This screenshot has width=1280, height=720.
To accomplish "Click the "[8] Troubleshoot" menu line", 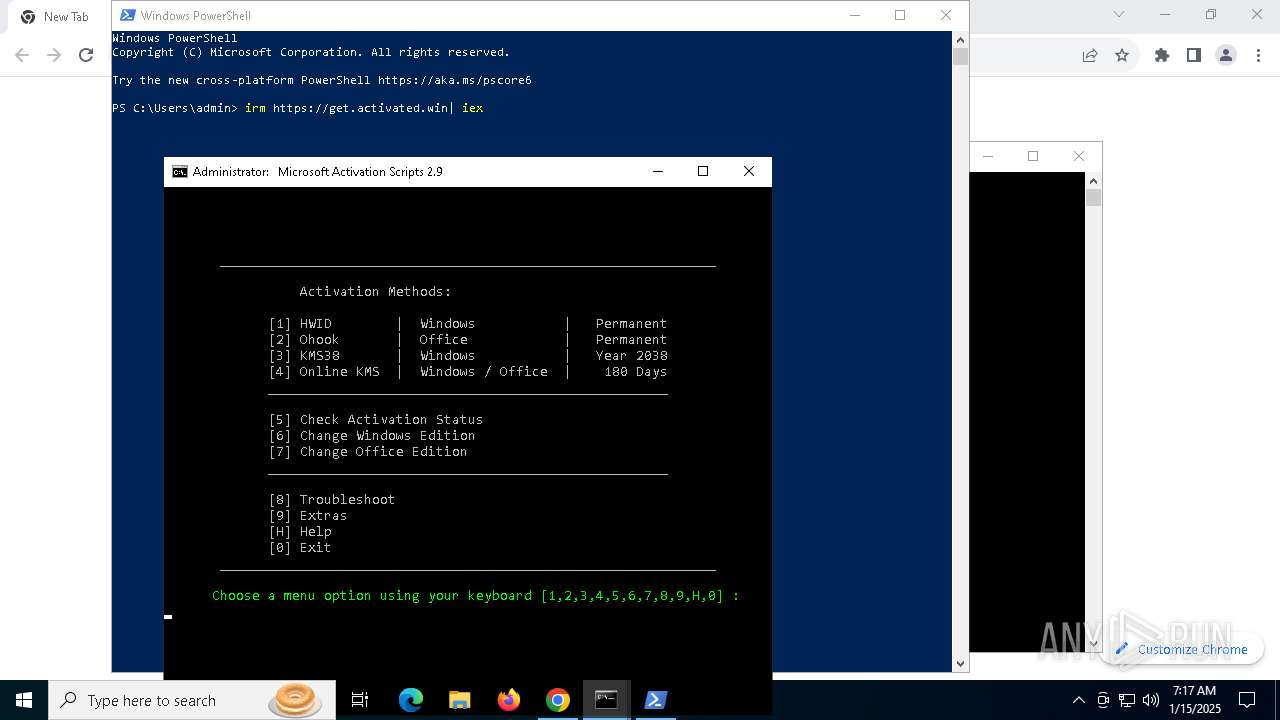I will [x=332, y=500].
